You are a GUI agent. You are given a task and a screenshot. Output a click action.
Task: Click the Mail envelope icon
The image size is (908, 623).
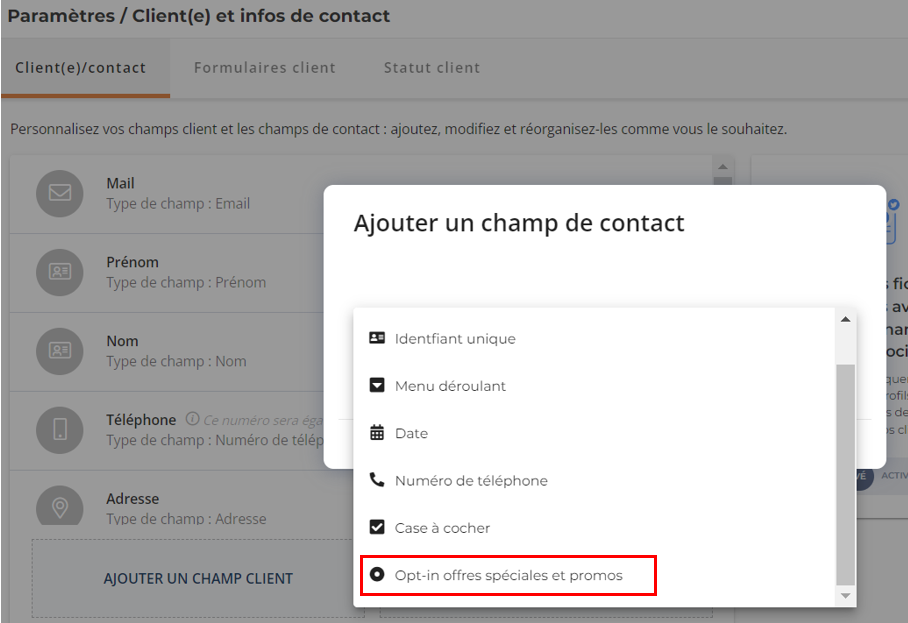coord(60,193)
